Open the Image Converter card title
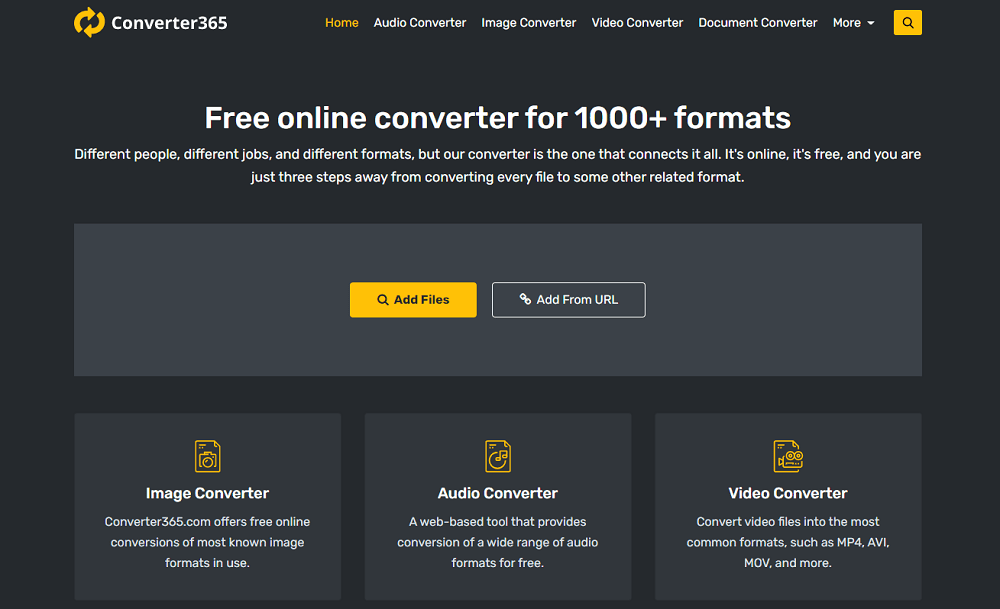Image resolution: width=1000 pixels, height=609 pixels. [x=207, y=493]
